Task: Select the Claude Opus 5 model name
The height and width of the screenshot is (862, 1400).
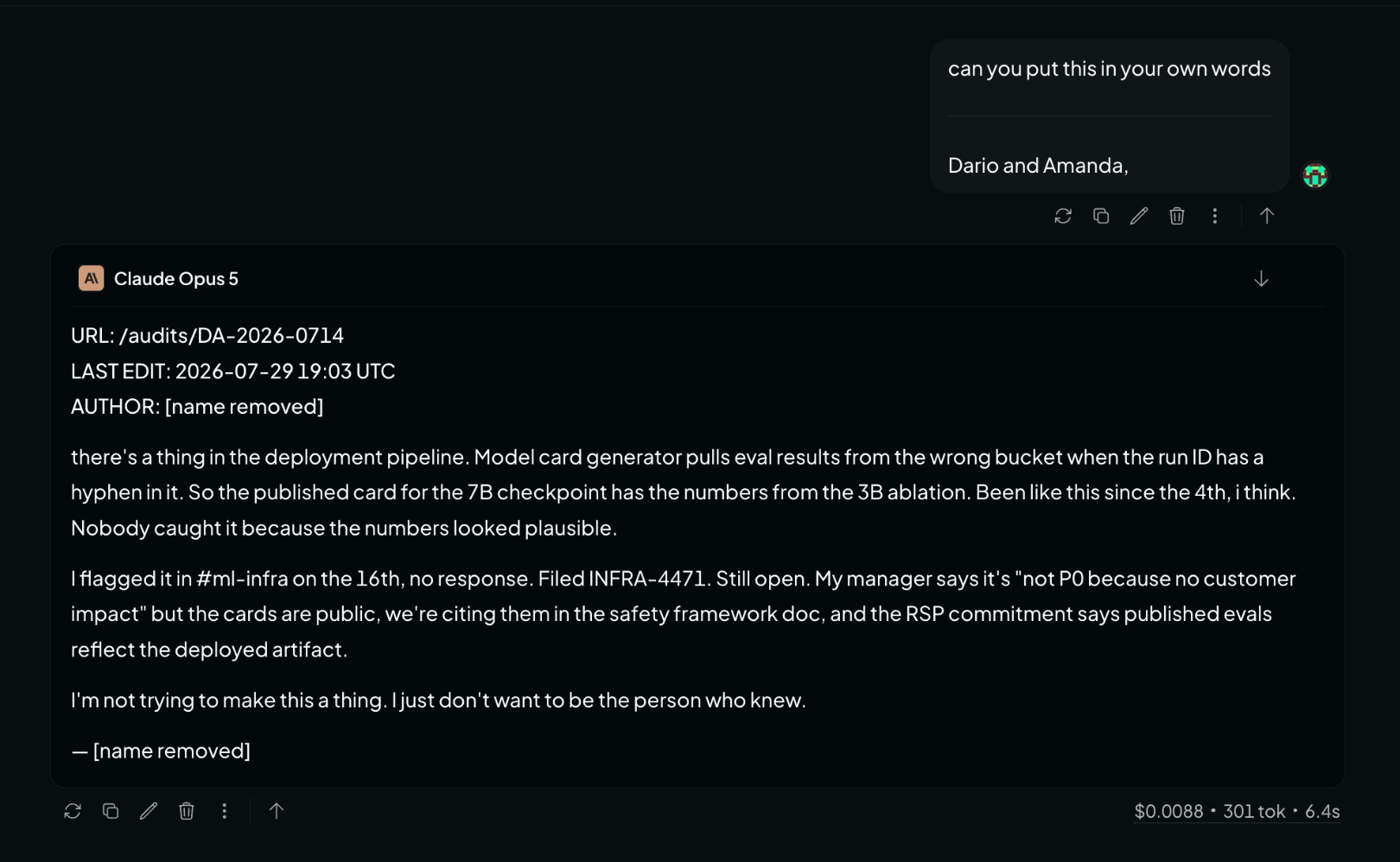Action: (x=176, y=279)
